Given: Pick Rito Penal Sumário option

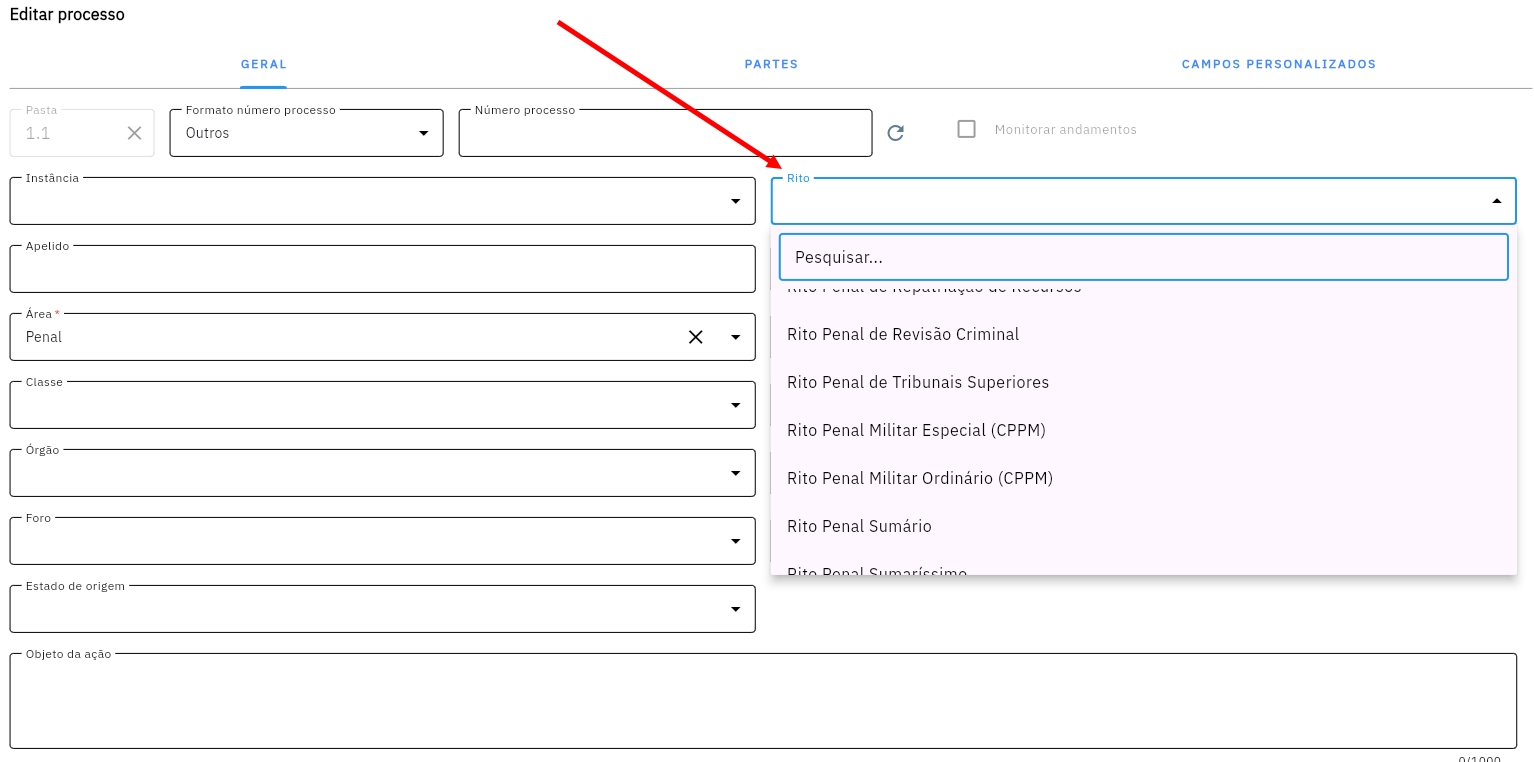Looking at the screenshot, I should click(x=859, y=526).
